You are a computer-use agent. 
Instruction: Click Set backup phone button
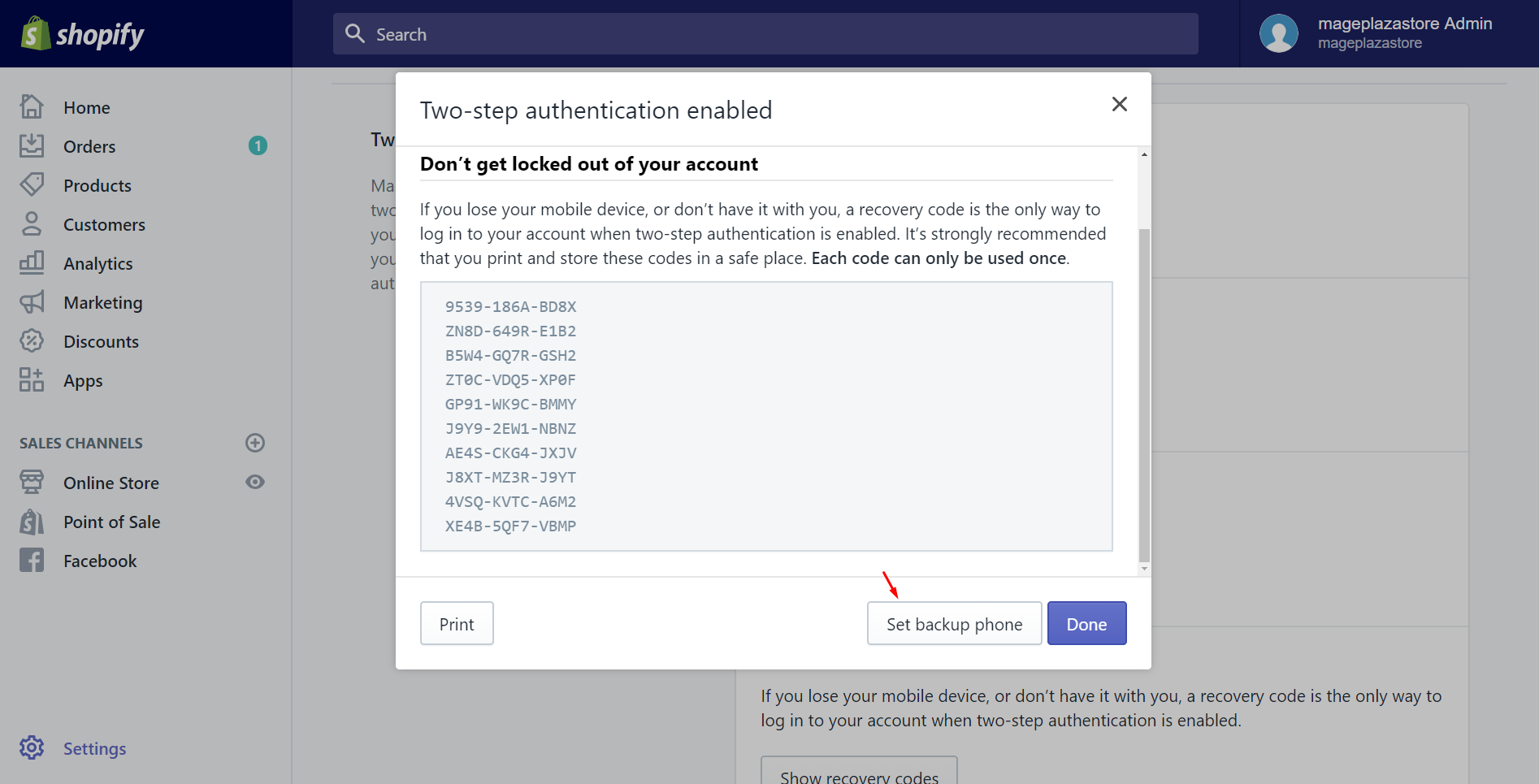[954, 623]
